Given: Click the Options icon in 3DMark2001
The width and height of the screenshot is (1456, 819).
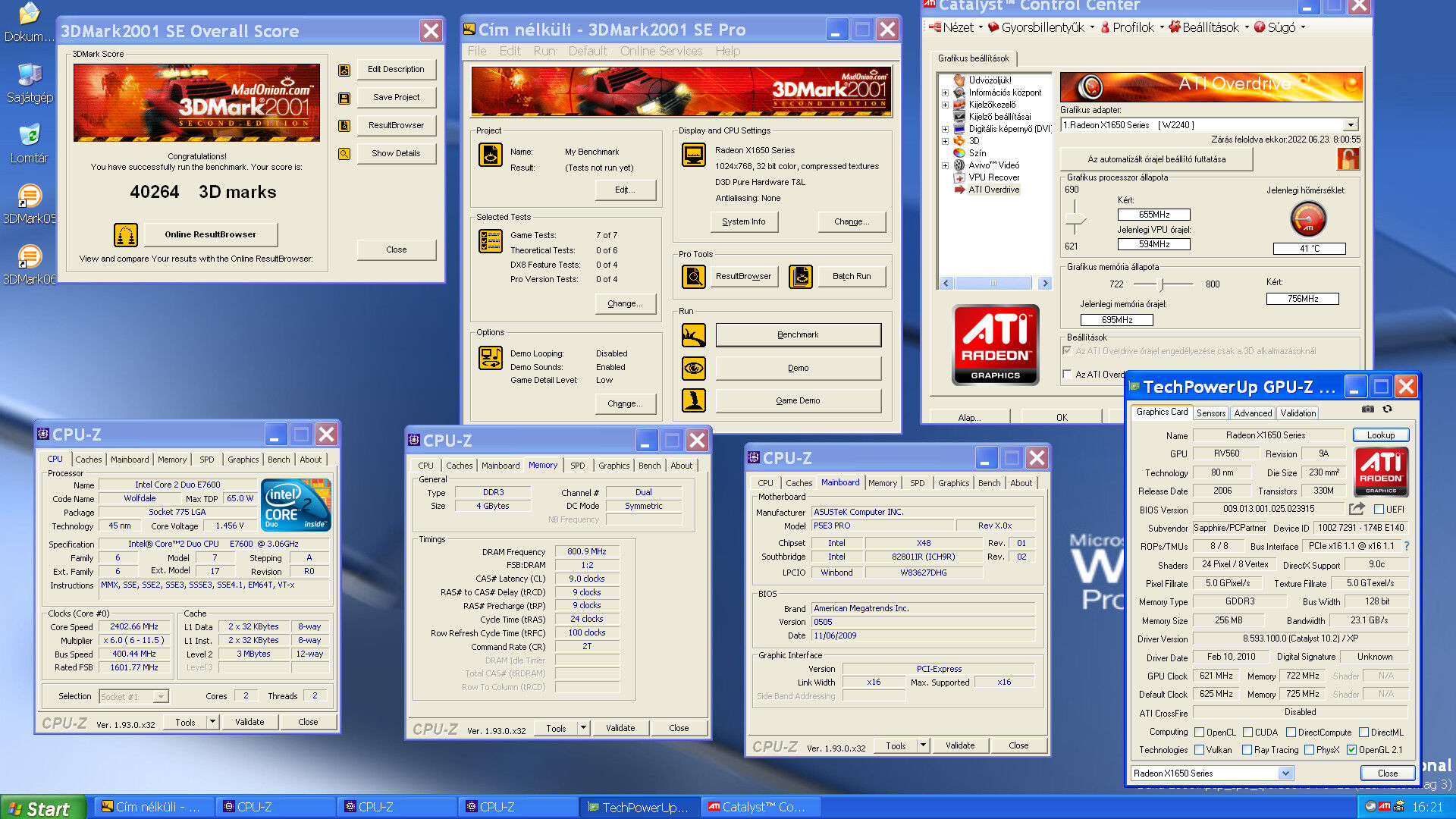Looking at the screenshot, I should point(491,358).
